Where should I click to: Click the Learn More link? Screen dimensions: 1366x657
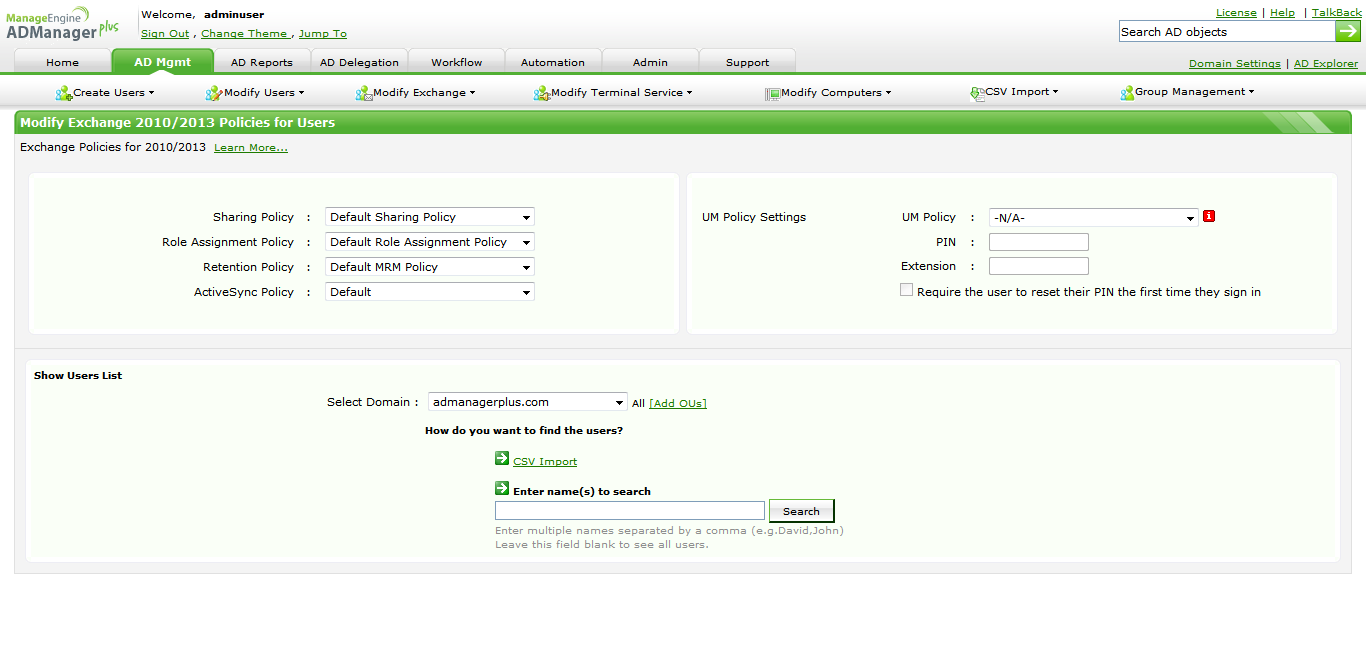[x=250, y=148]
